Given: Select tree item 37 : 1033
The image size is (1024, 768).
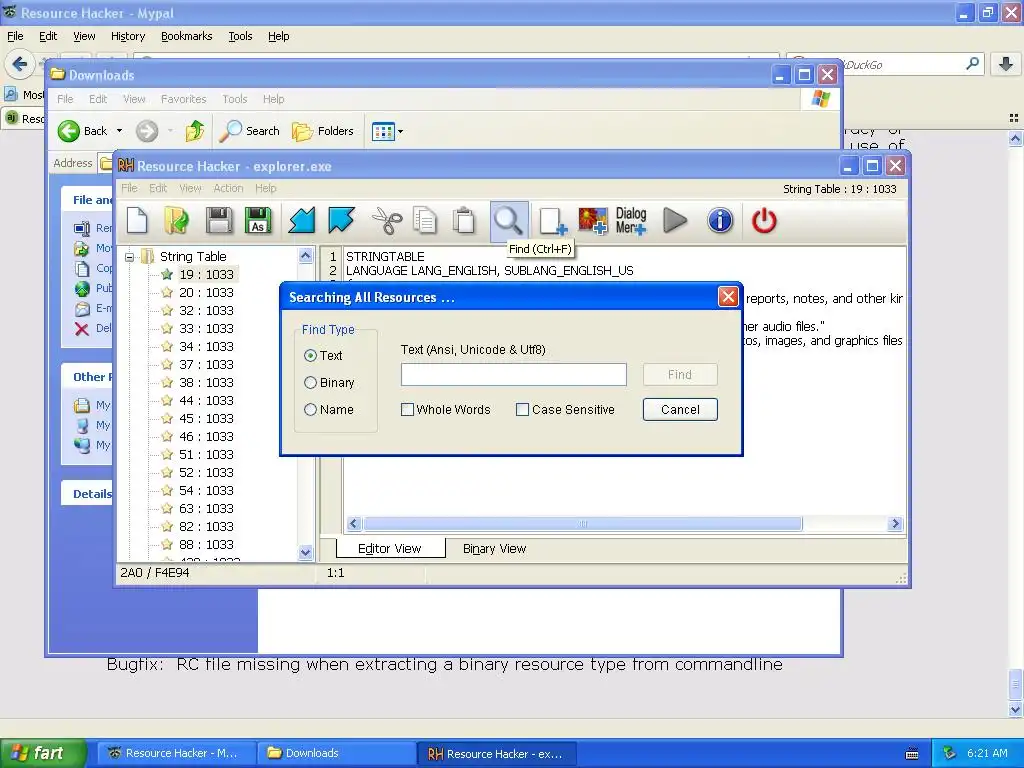Looking at the screenshot, I should (x=206, y=364).
